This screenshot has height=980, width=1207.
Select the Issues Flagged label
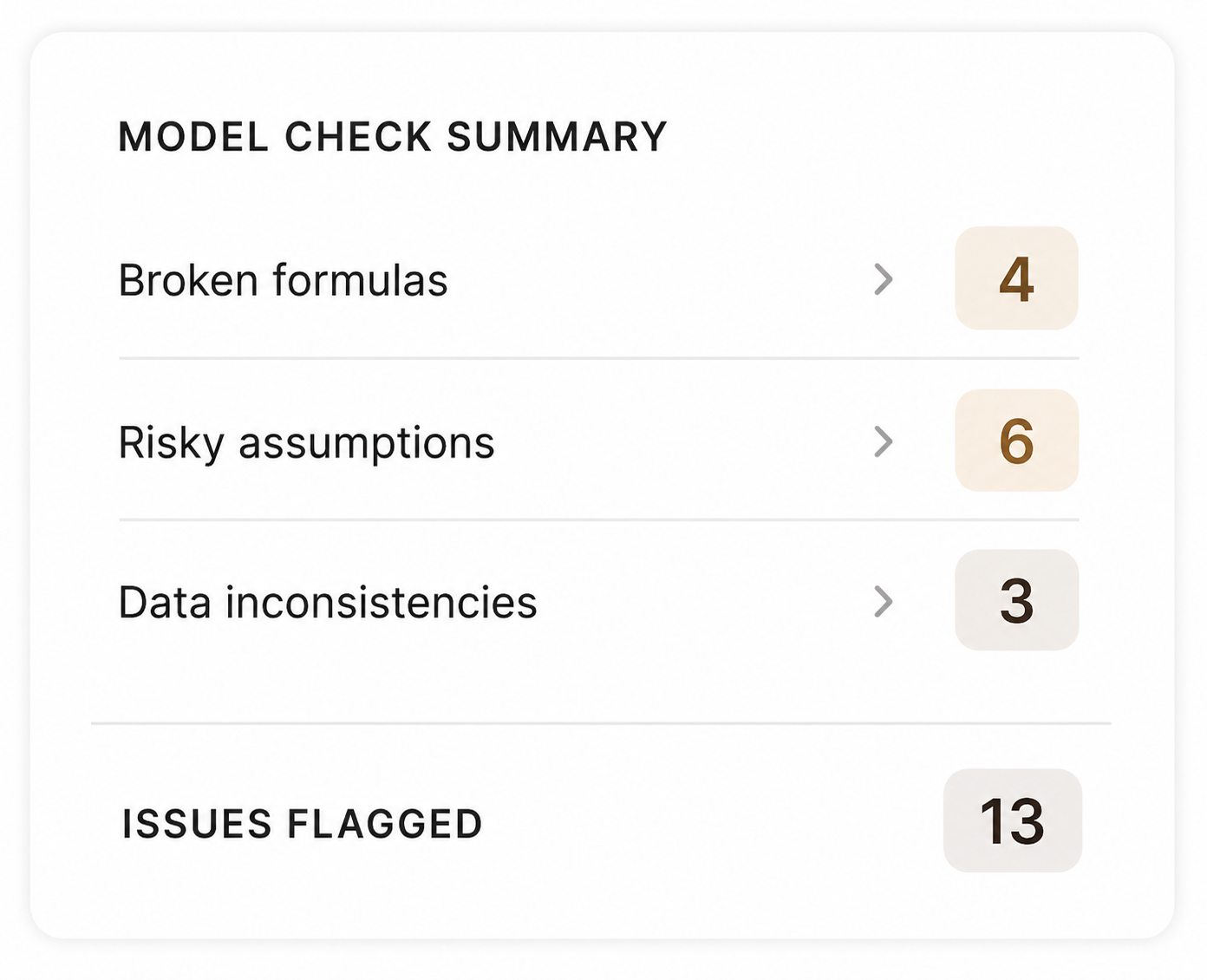(x=301, y=822)
